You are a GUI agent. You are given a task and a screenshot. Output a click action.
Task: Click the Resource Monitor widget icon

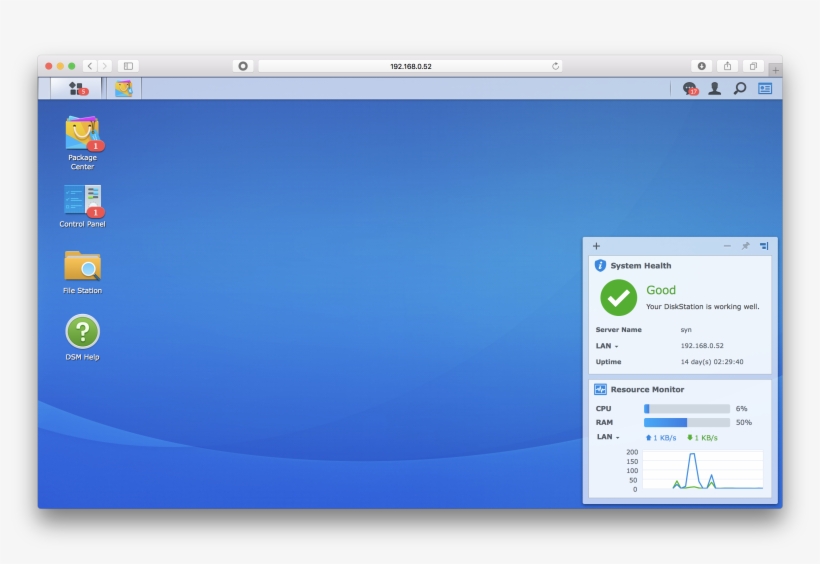(x=600, y=389)
